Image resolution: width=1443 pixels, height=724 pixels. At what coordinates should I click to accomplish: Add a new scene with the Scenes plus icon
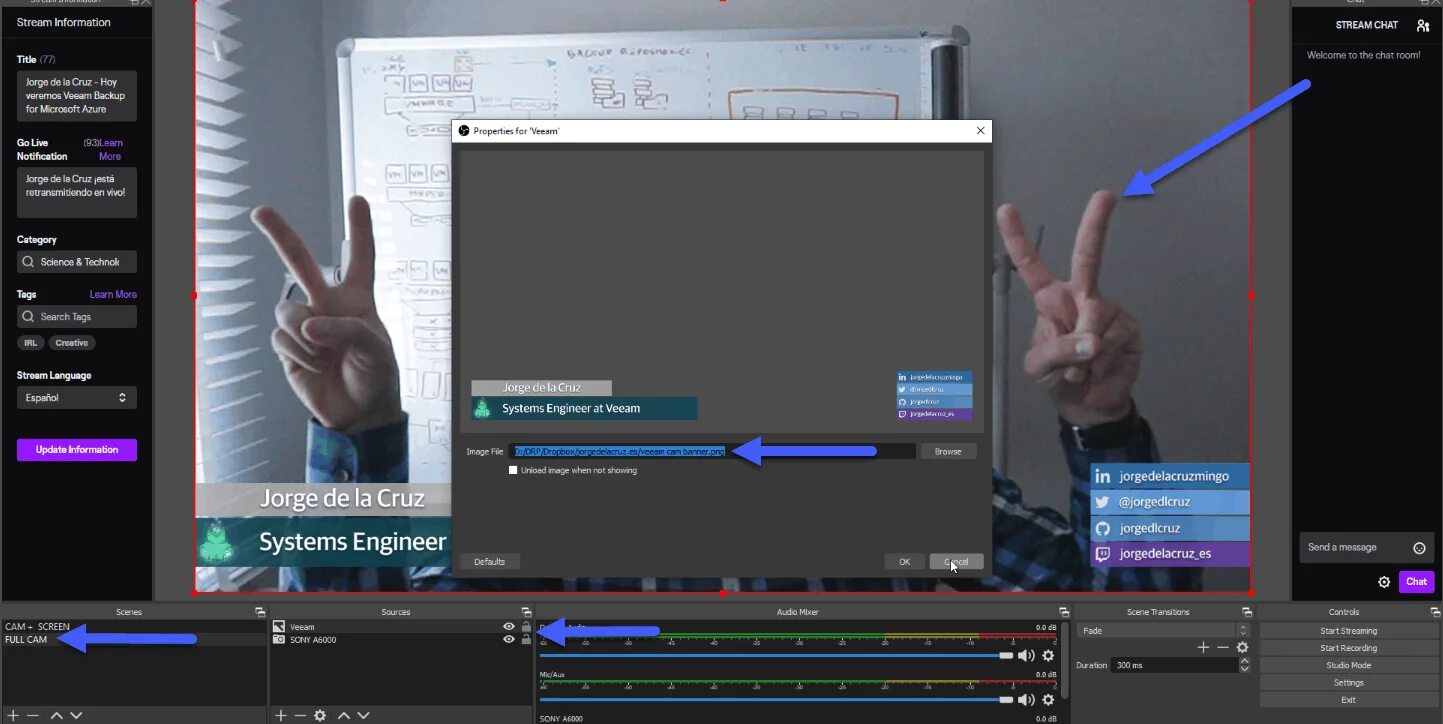14,715
